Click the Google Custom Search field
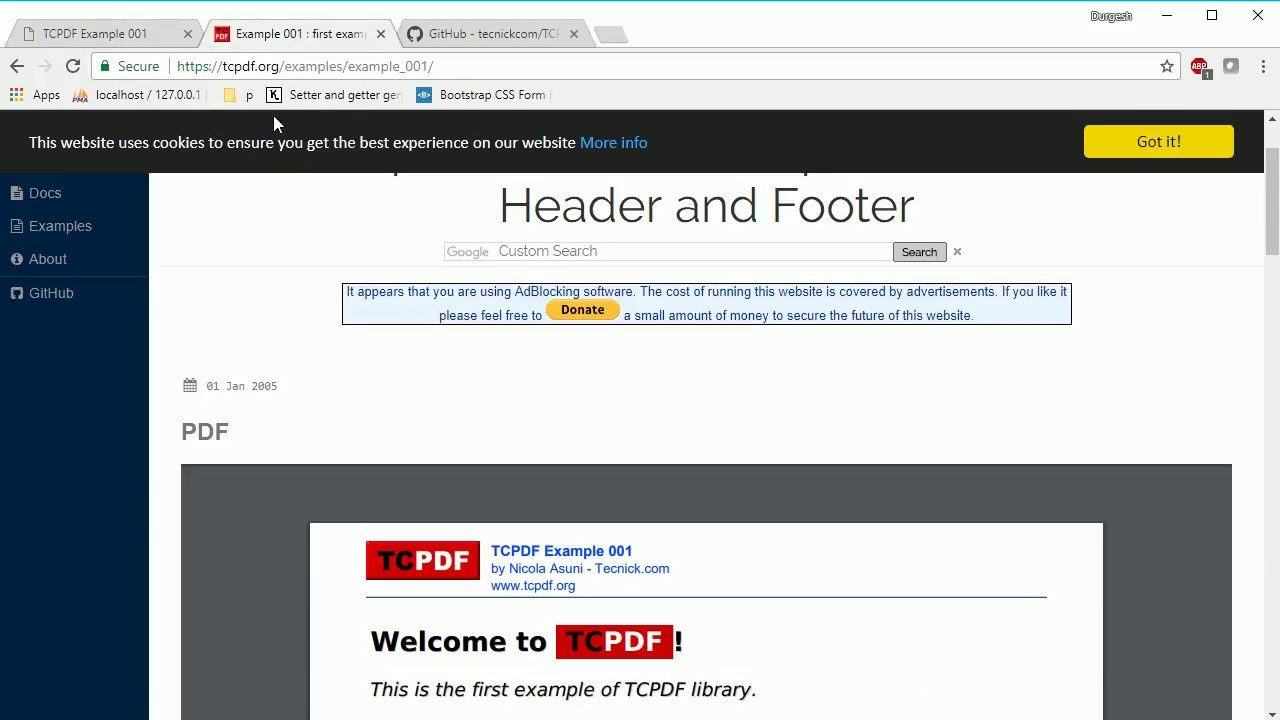Screen dimensions: 1280x720 pos(668,252)
